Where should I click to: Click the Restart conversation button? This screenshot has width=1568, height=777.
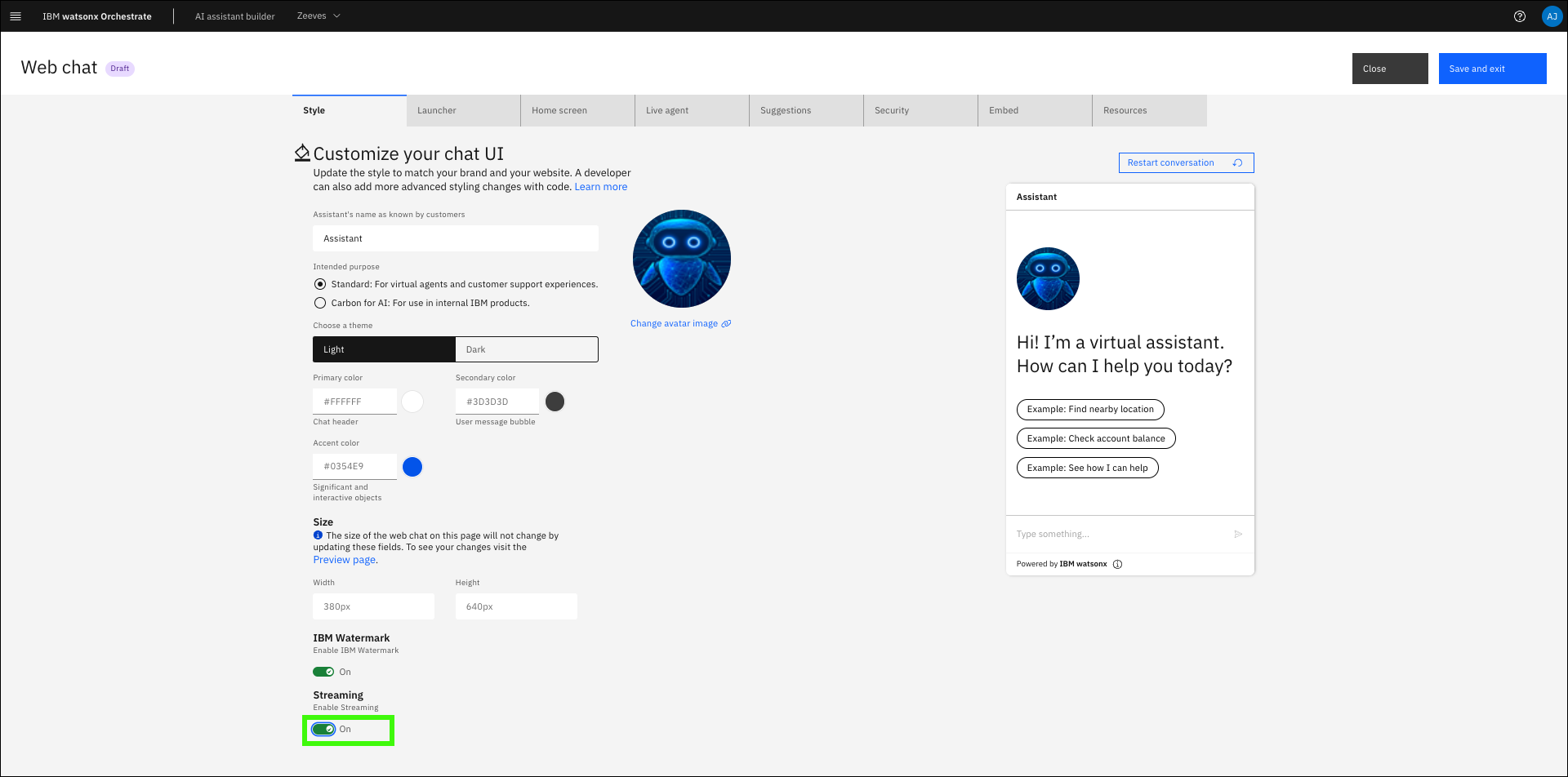[x=1185, y=163]
